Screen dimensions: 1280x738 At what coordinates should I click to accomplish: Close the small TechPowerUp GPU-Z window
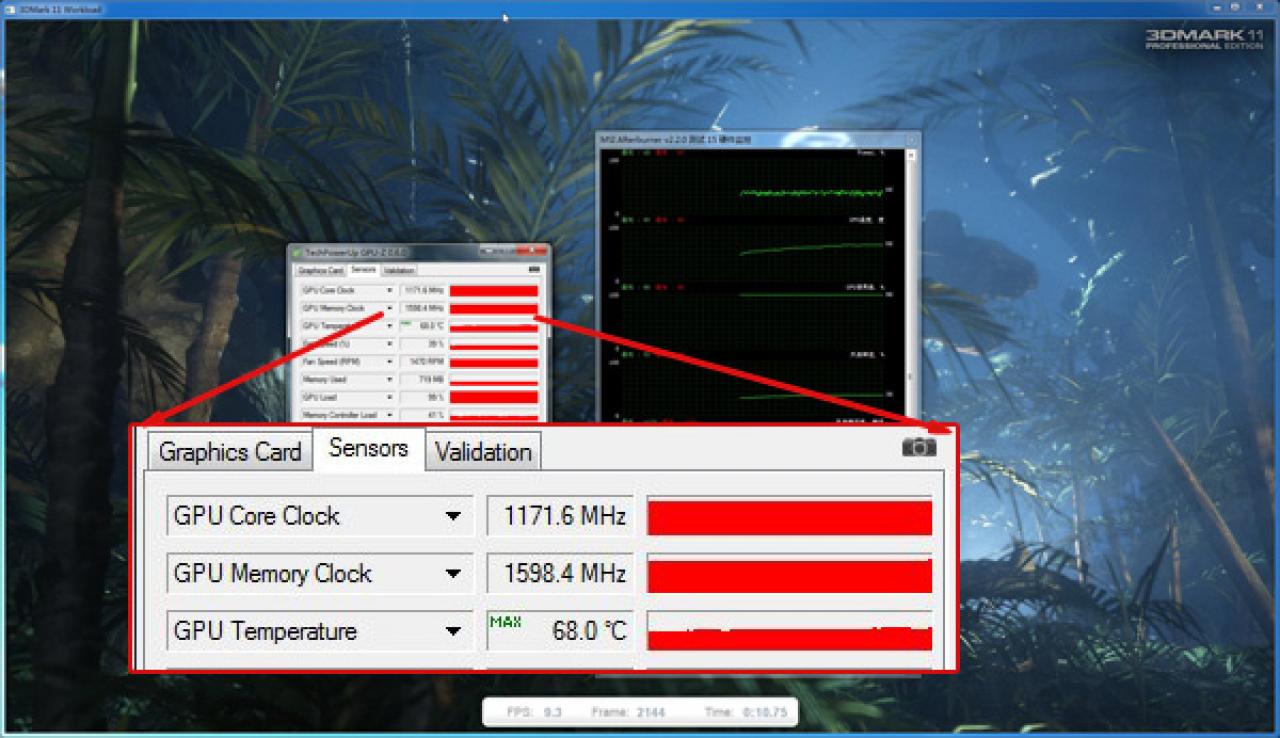[532, 250]
